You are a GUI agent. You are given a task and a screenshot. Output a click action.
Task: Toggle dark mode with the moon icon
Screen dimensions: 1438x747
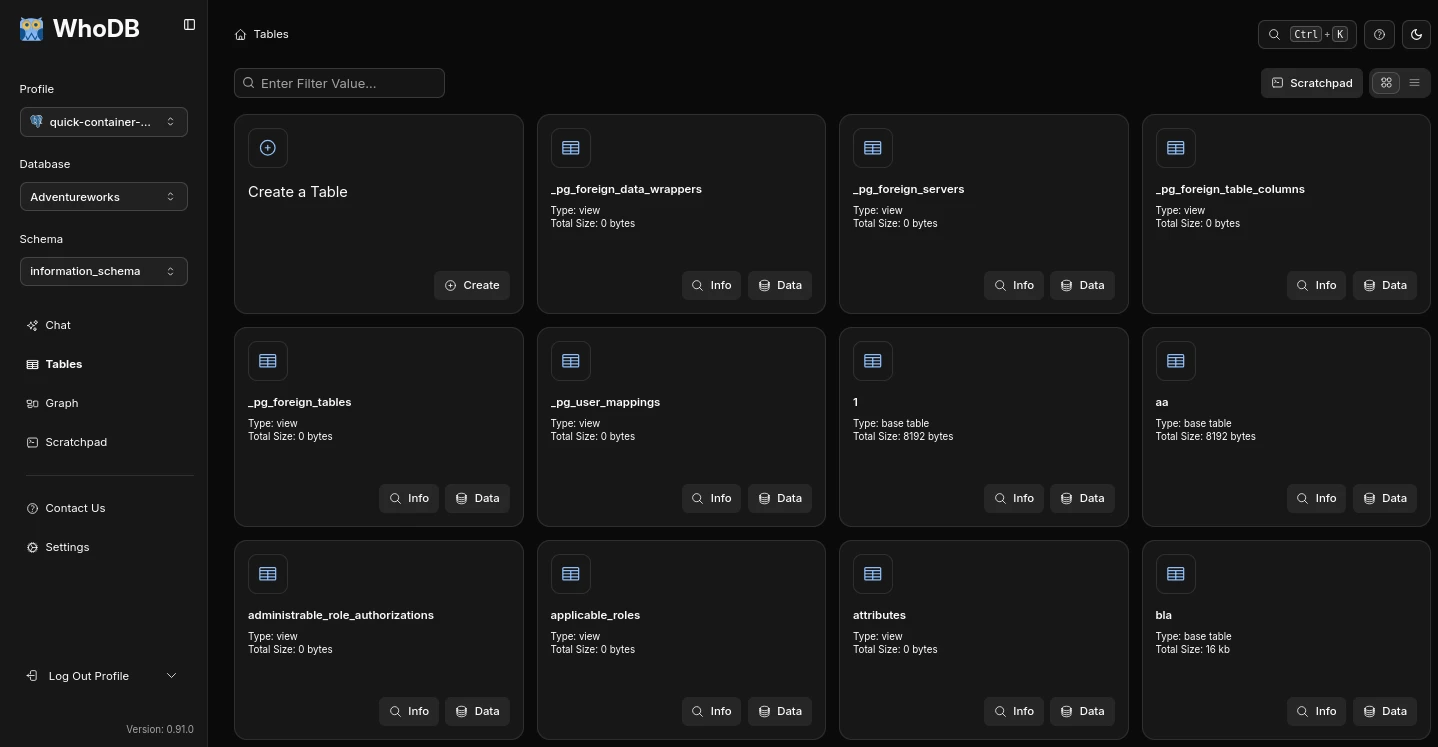pyautogui.click(x=1416, y=34)
